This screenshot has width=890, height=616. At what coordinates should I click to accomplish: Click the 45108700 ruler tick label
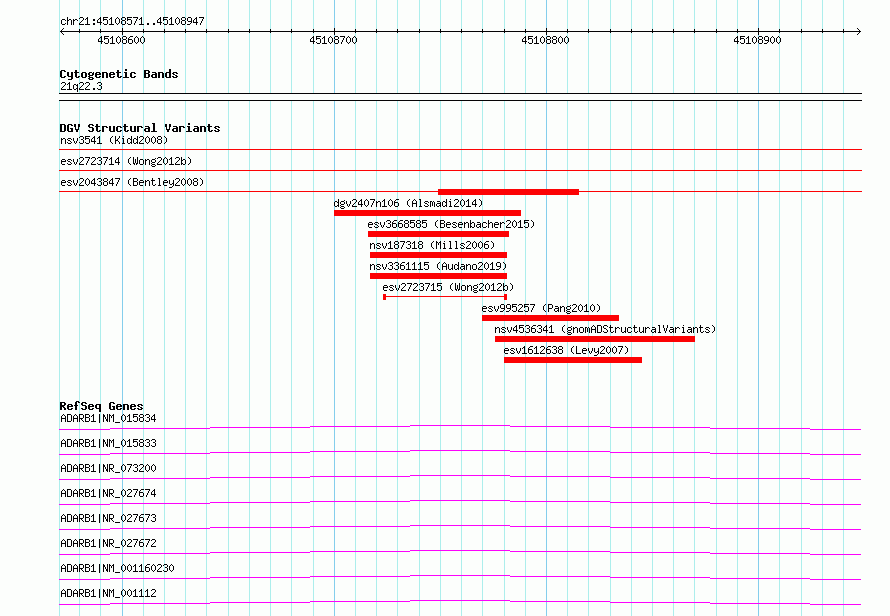(334, 40)
